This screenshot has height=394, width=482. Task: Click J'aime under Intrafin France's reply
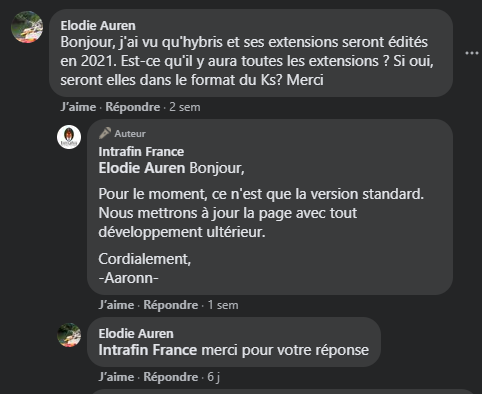[x=116, y=305]
